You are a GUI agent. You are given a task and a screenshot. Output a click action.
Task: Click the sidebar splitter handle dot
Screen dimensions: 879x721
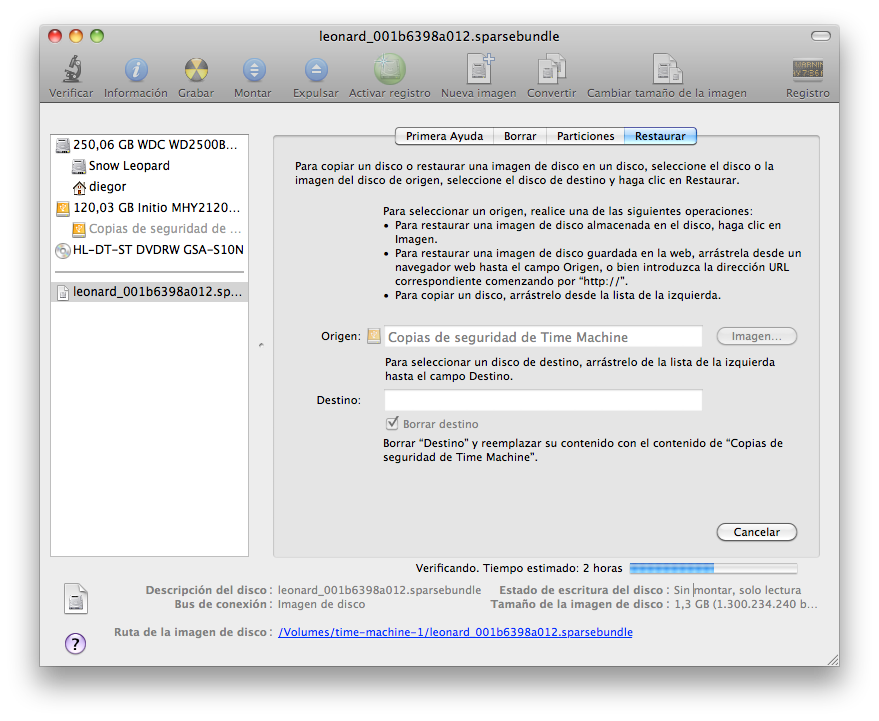coord(261,345)
